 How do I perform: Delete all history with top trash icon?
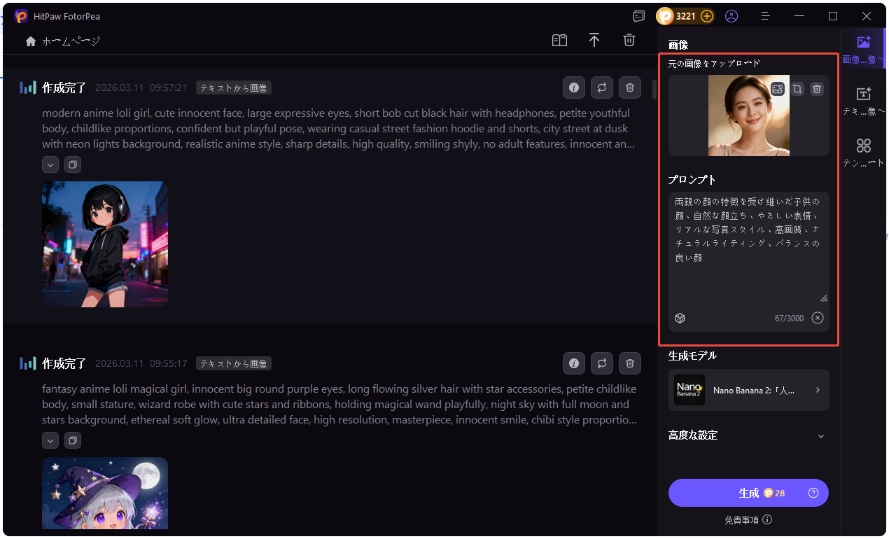(x=629, y=40)
